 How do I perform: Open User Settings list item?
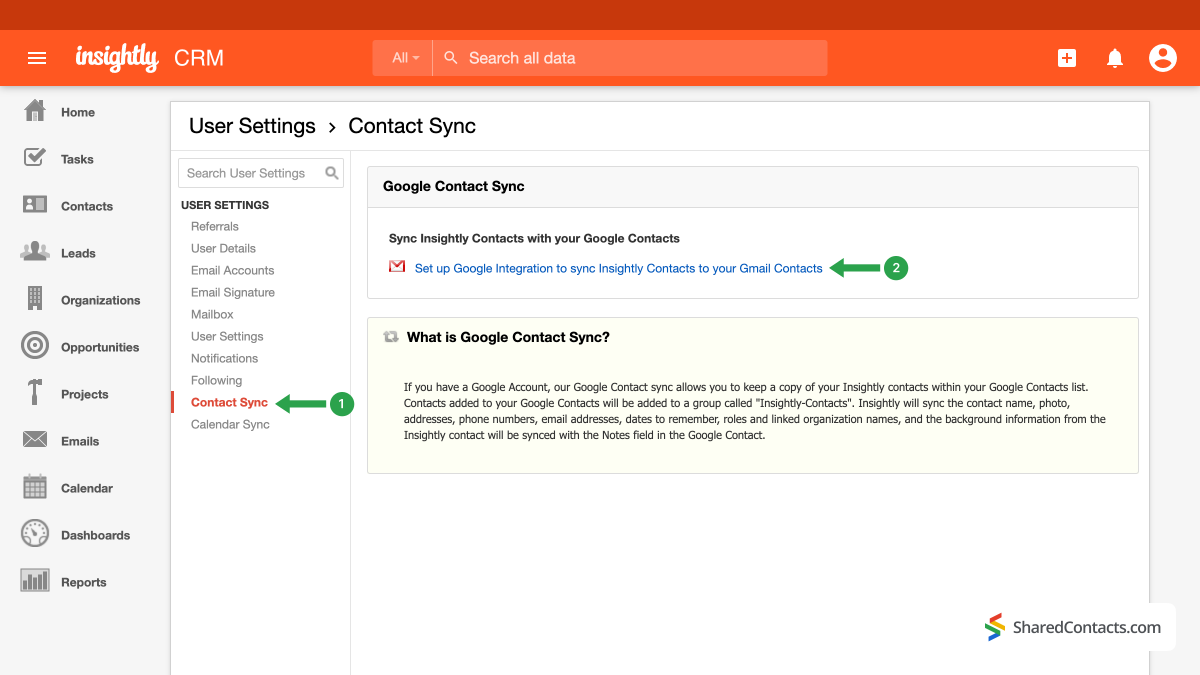(x=227, y=337)
